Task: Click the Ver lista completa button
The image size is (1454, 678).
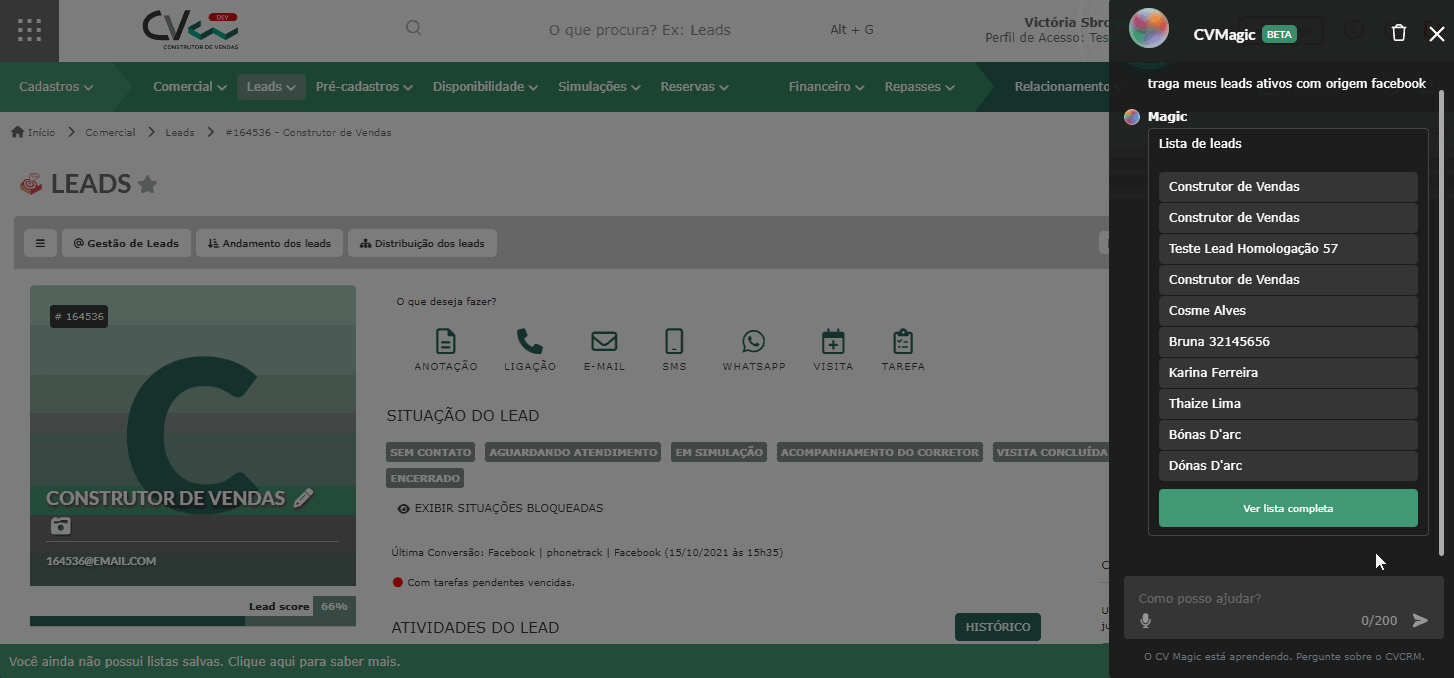Action: click(1288, 508)
